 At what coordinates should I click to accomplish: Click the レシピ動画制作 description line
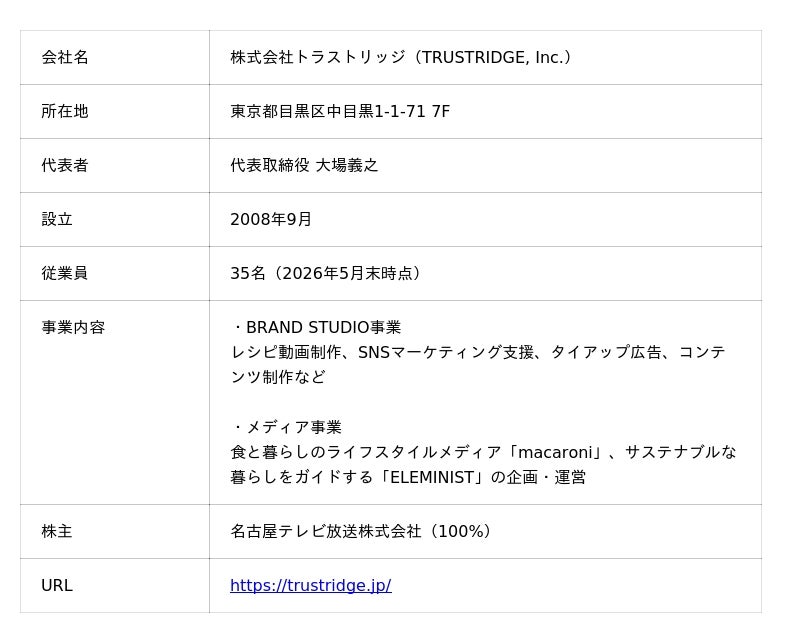(478, 352)
